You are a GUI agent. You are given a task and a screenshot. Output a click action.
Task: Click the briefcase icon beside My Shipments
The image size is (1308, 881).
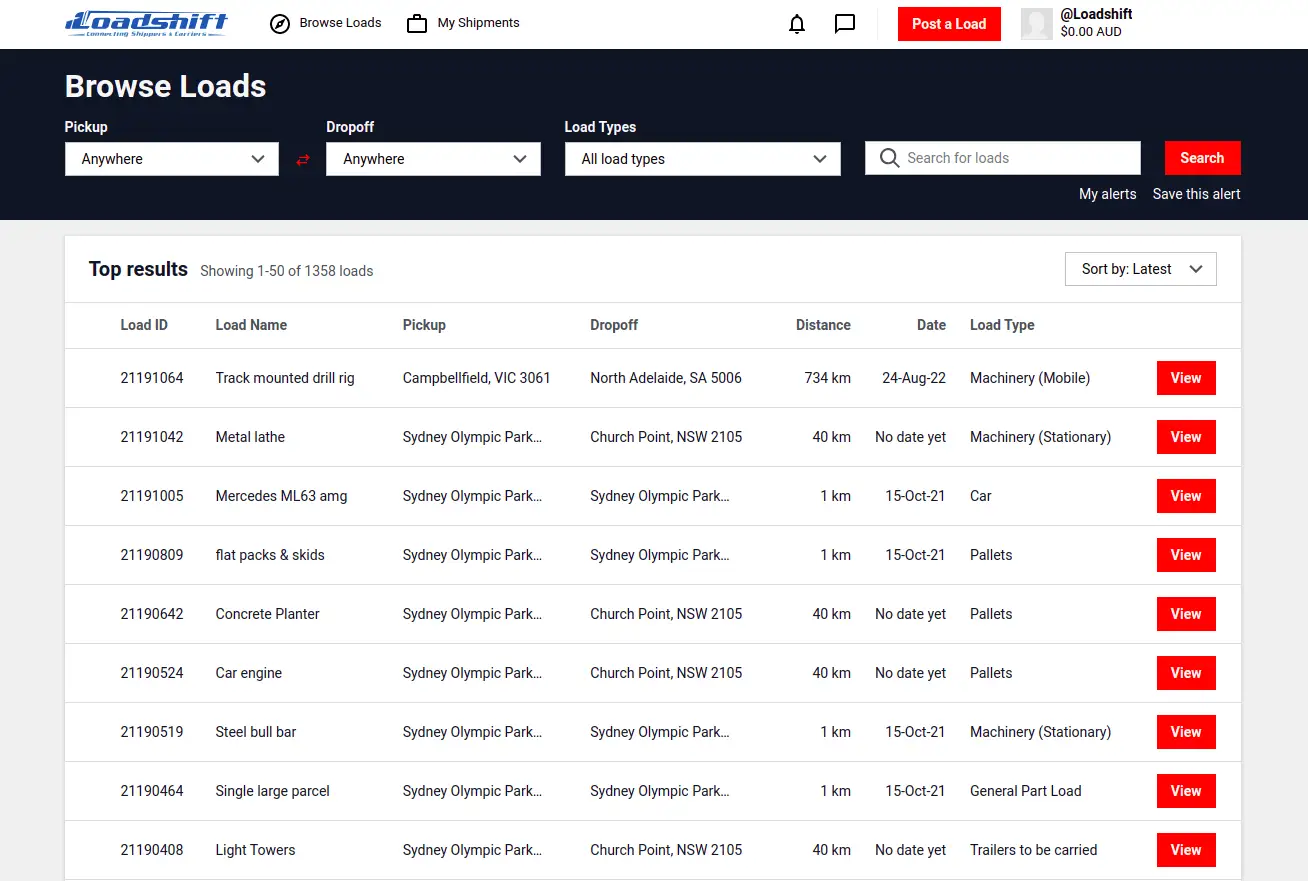point(417,24)
